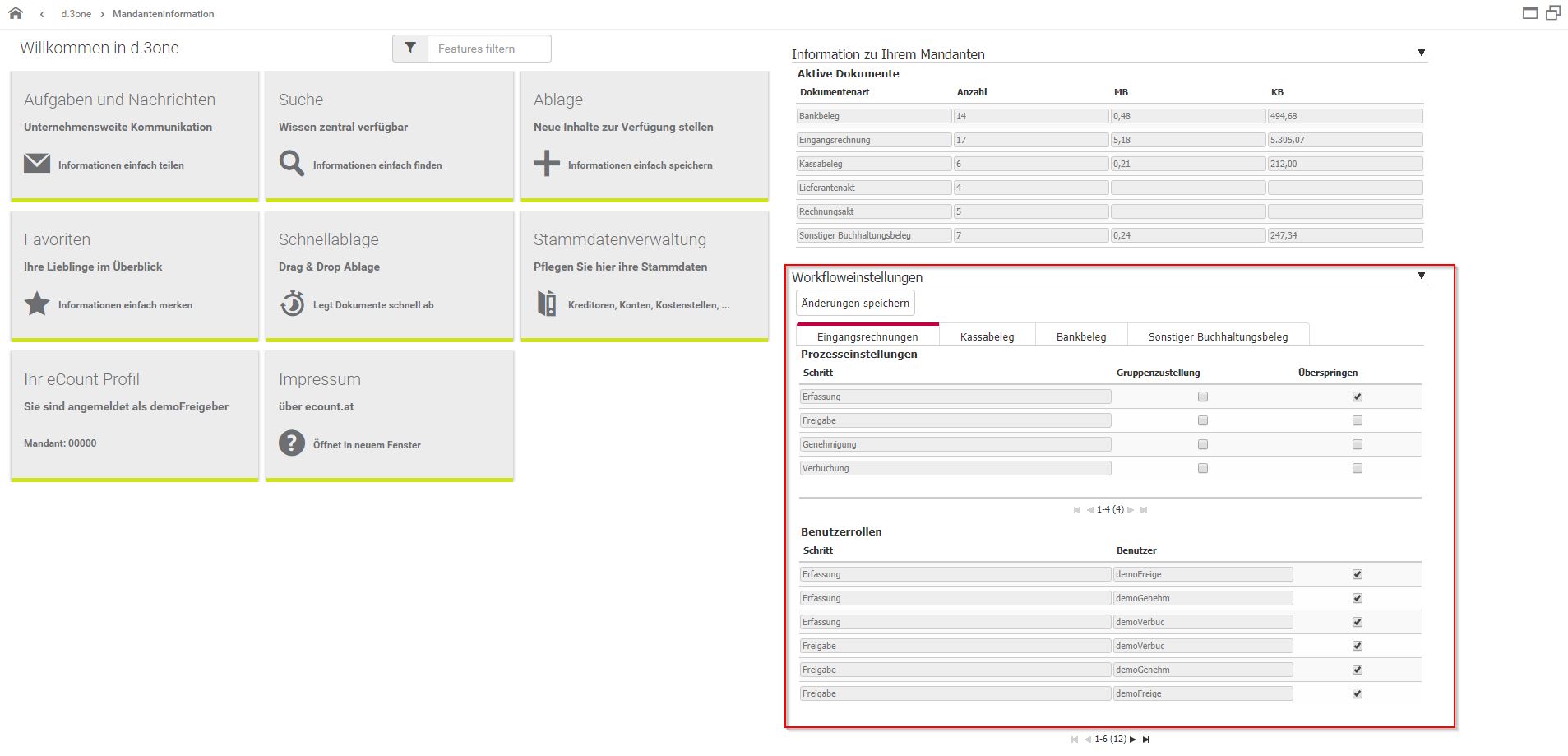
Task: Click the Überspringen column header
Action: click(x=1328, y=373)
